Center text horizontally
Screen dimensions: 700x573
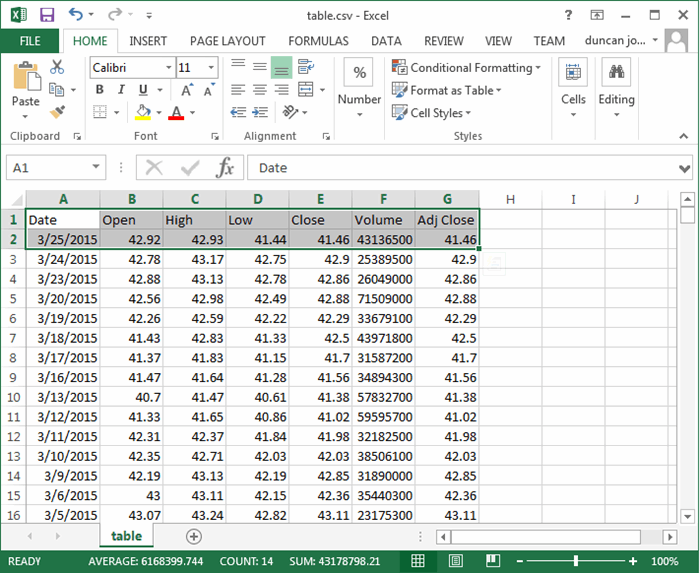pyautogui.click(x=260, y=90)
